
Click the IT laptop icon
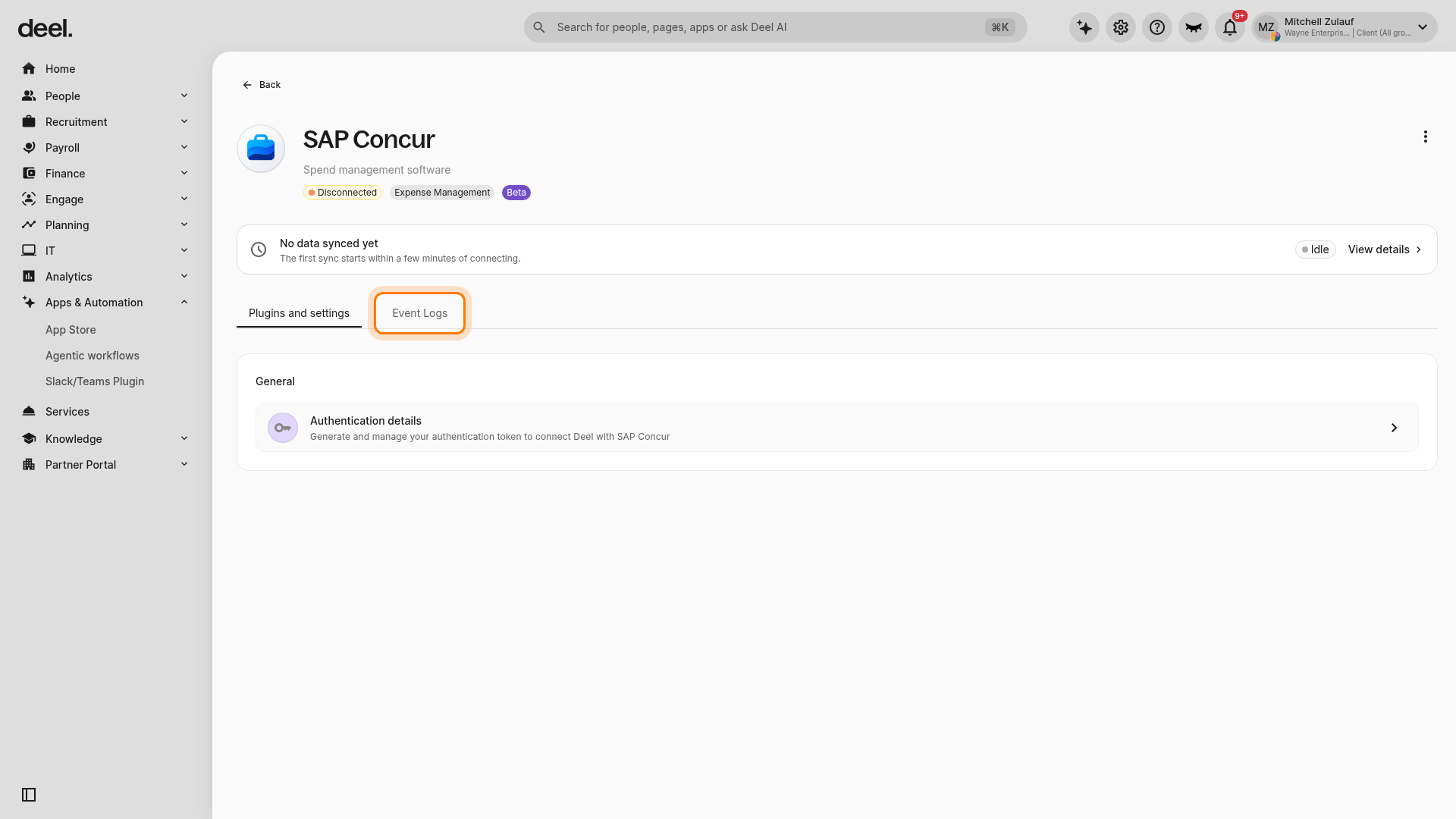tap(29, 251)
